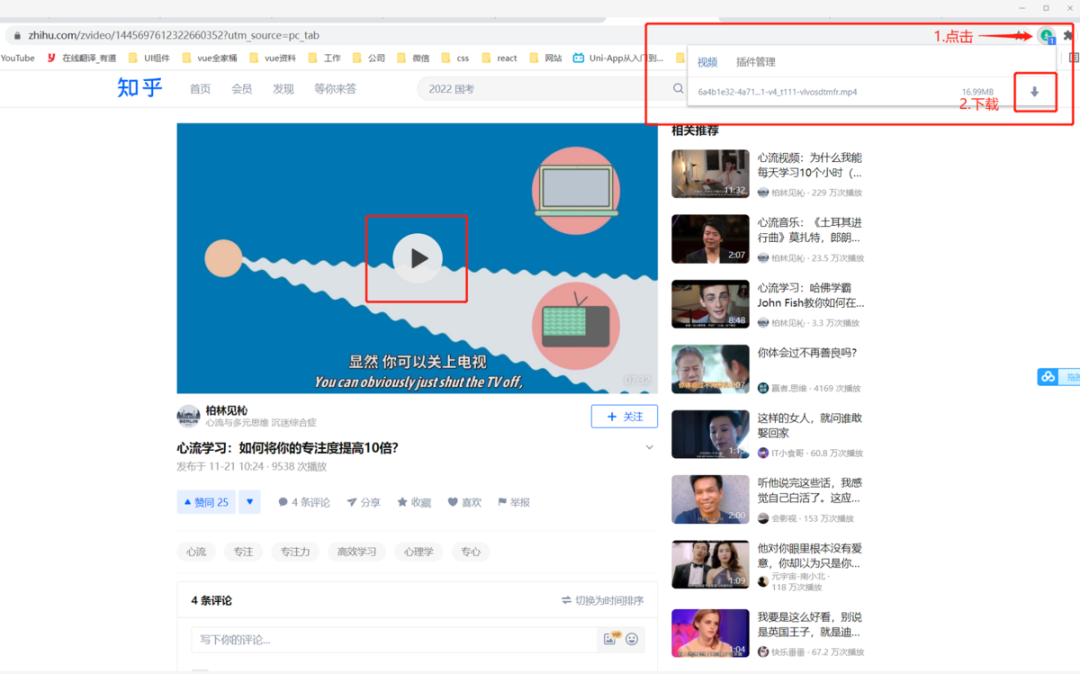The image size is (1080, 674).
Task: Insert image in comment box via picture icon
Action: [611, 639]
